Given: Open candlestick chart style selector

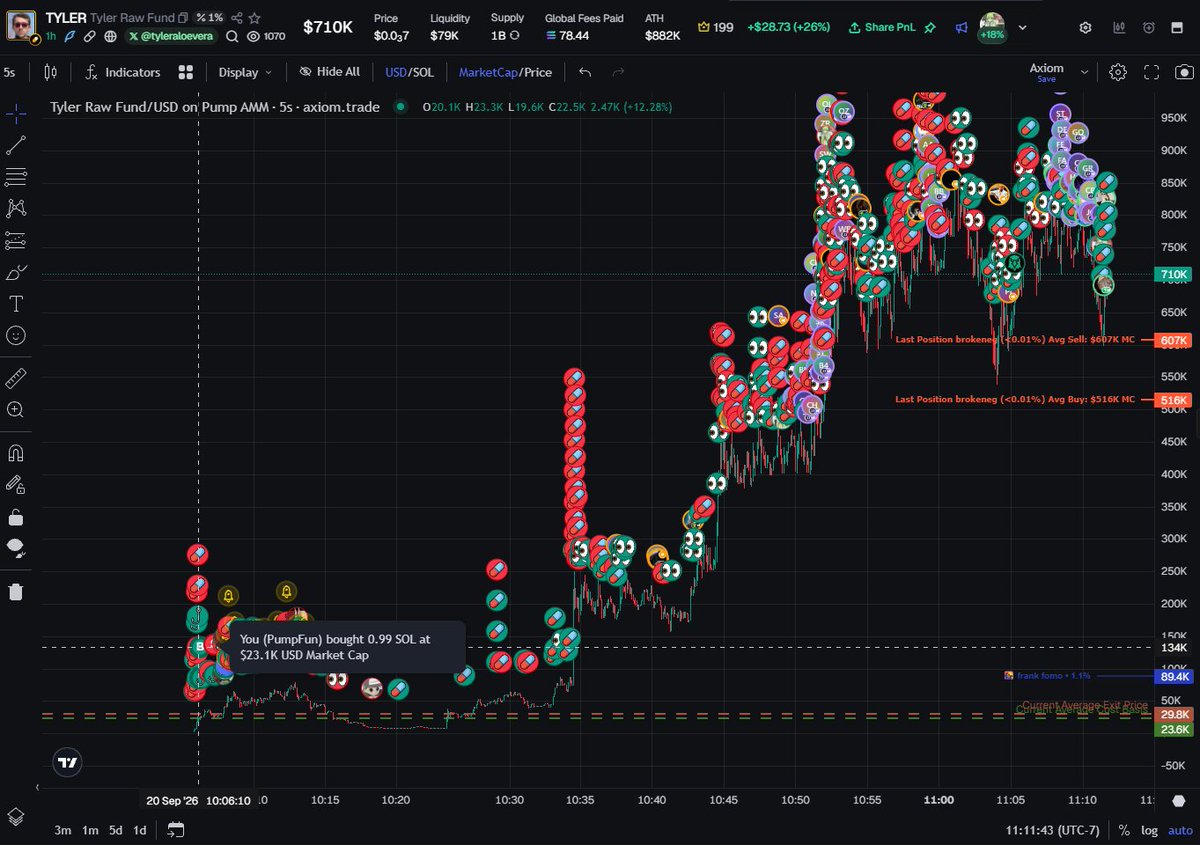Looking at the screenshot, I should [51, 72].
